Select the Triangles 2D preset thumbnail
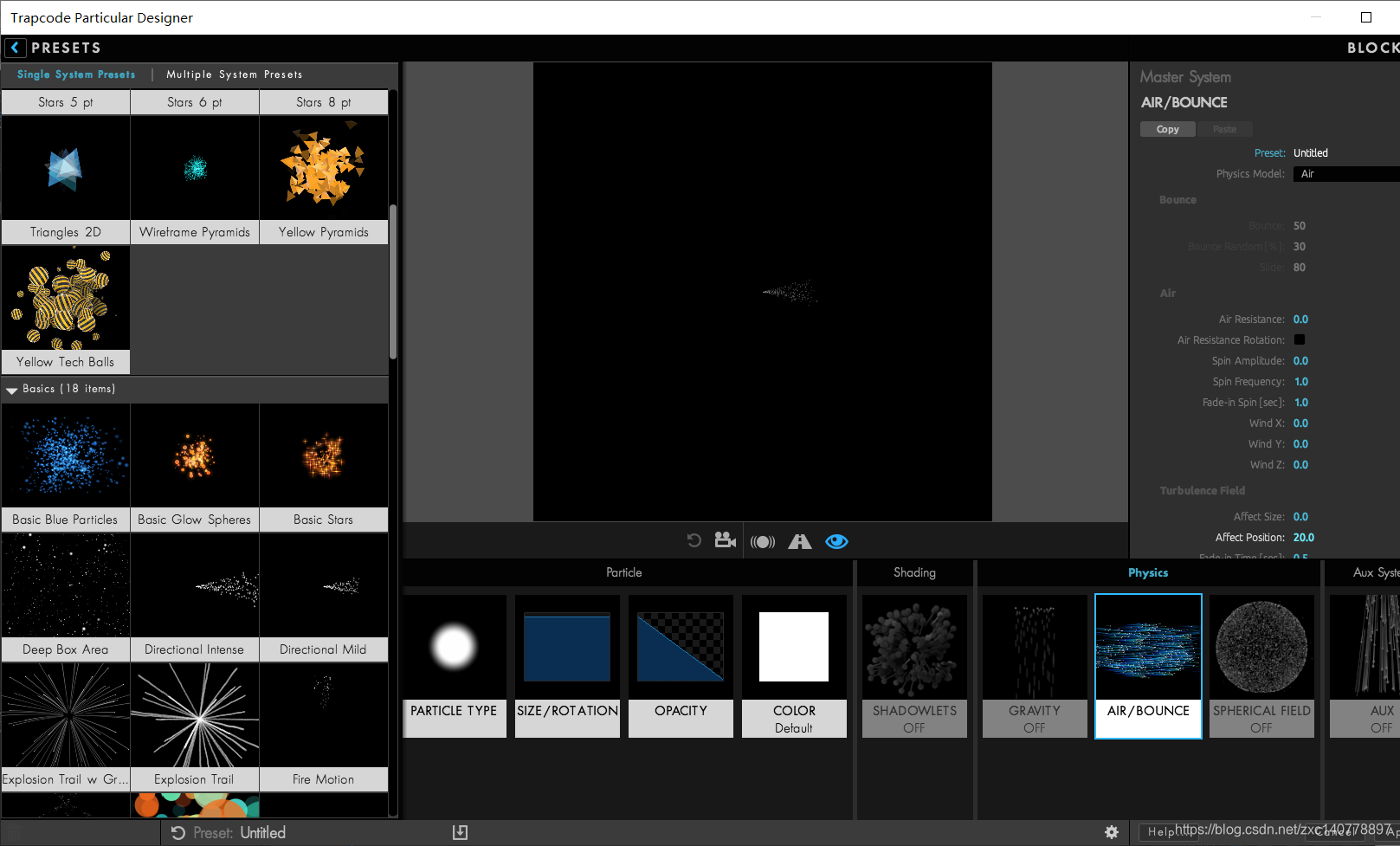 coord(66,179)
